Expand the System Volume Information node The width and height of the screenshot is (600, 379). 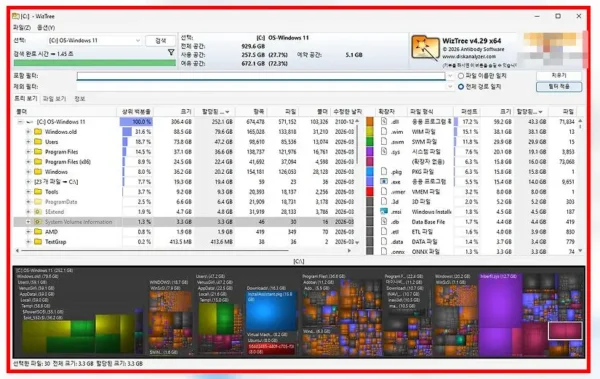28,222
